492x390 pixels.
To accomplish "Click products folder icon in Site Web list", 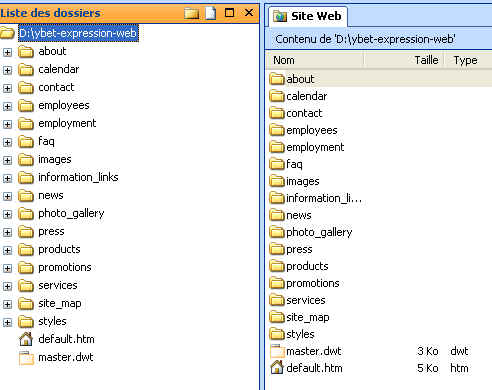I will pyautogui.click(x=277, y=266).
